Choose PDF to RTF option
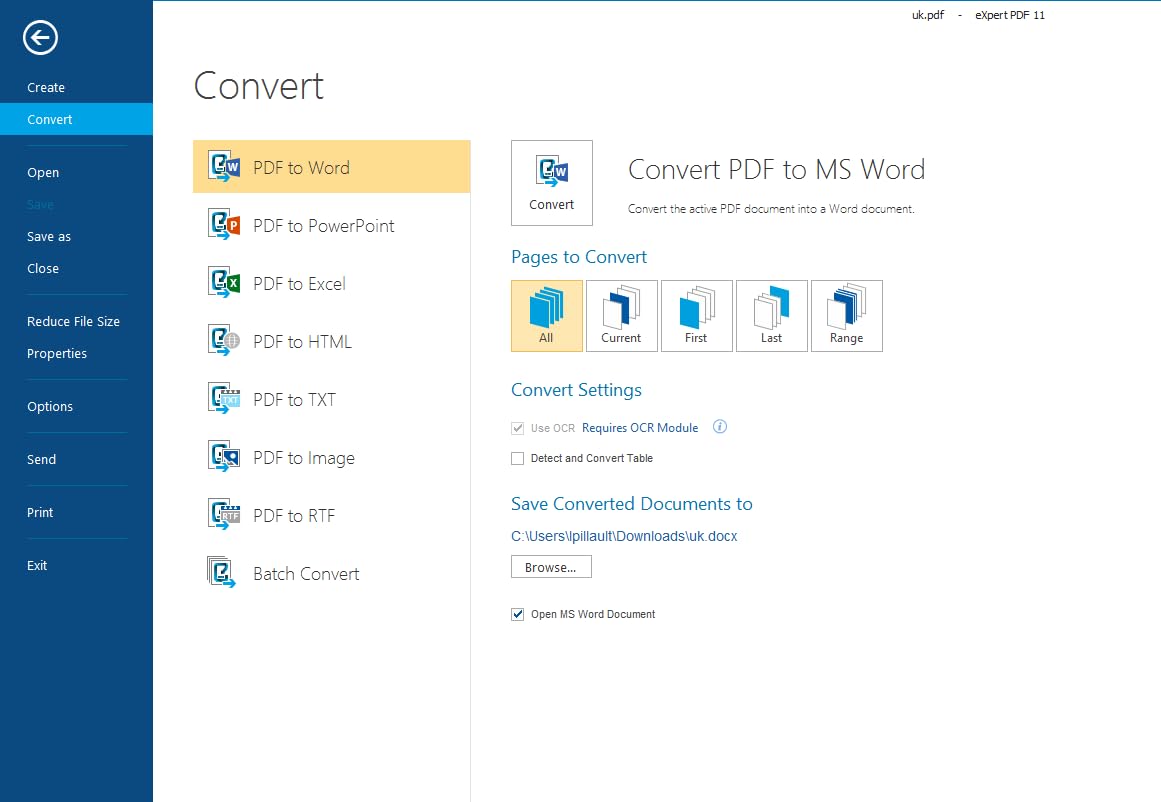This screenshot has width=1161, height=802. coord(293,516)
